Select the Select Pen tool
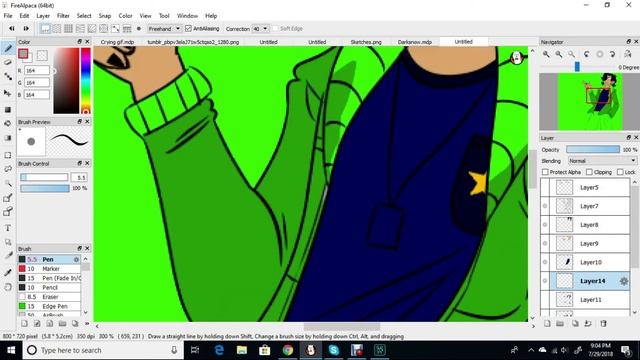 8,198
